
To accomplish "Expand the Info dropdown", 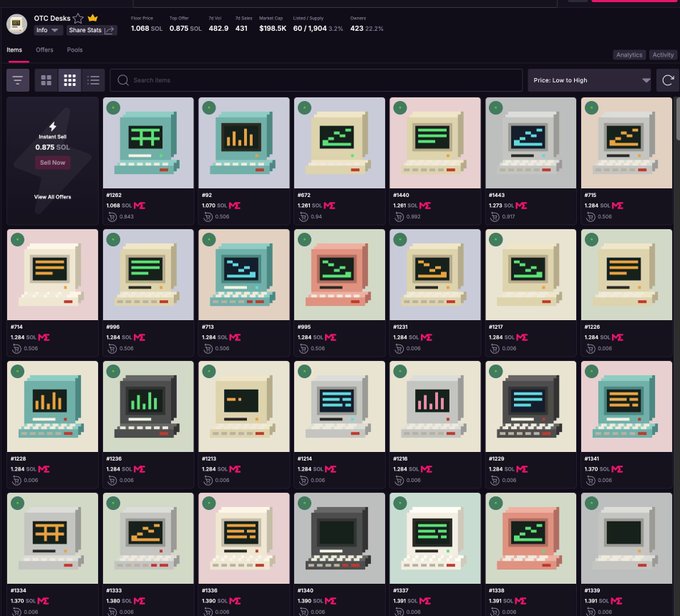I will point(47,30).
